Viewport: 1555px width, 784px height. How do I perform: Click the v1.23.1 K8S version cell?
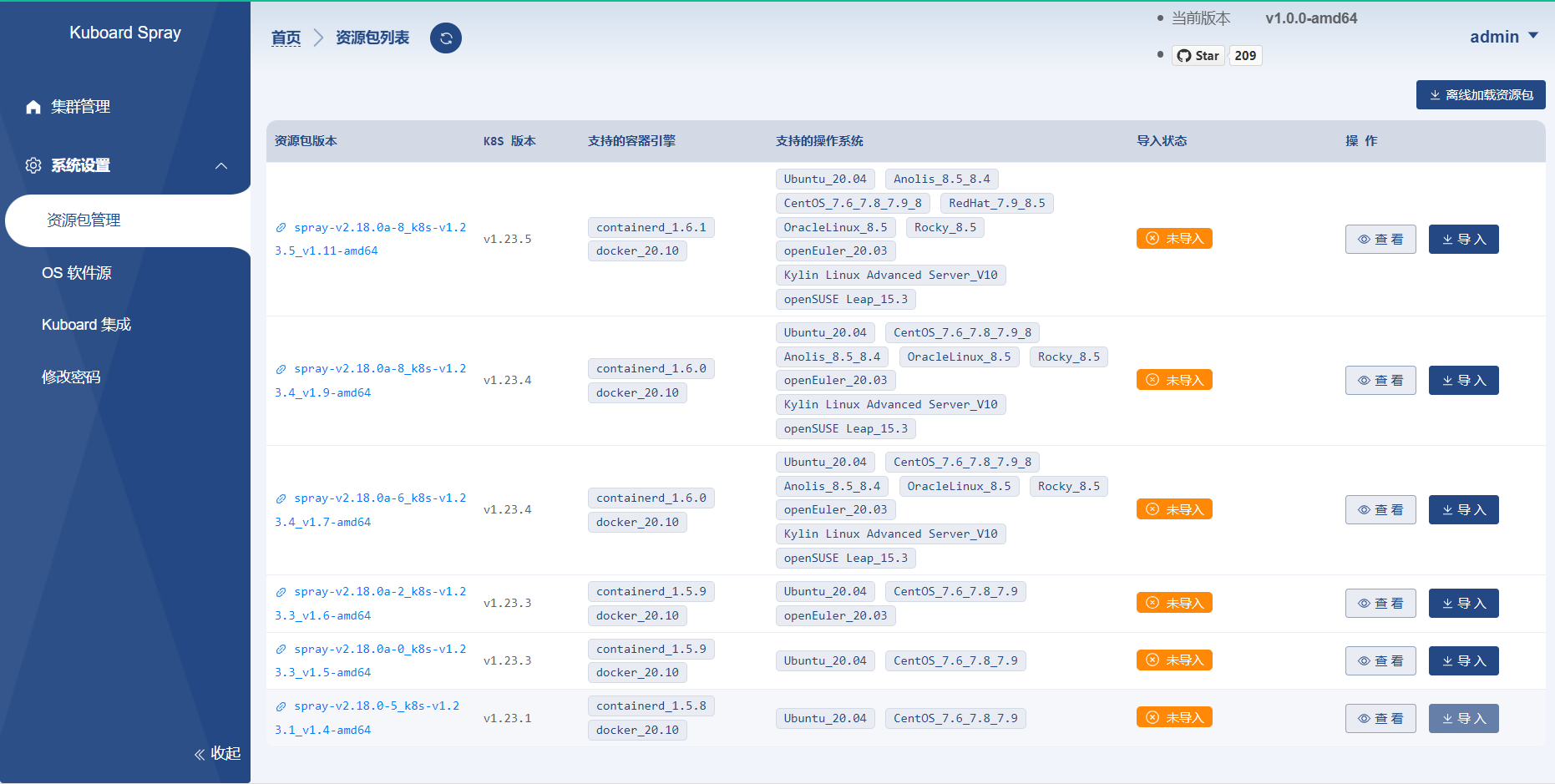pyautogui.click(x=508, y=718)
